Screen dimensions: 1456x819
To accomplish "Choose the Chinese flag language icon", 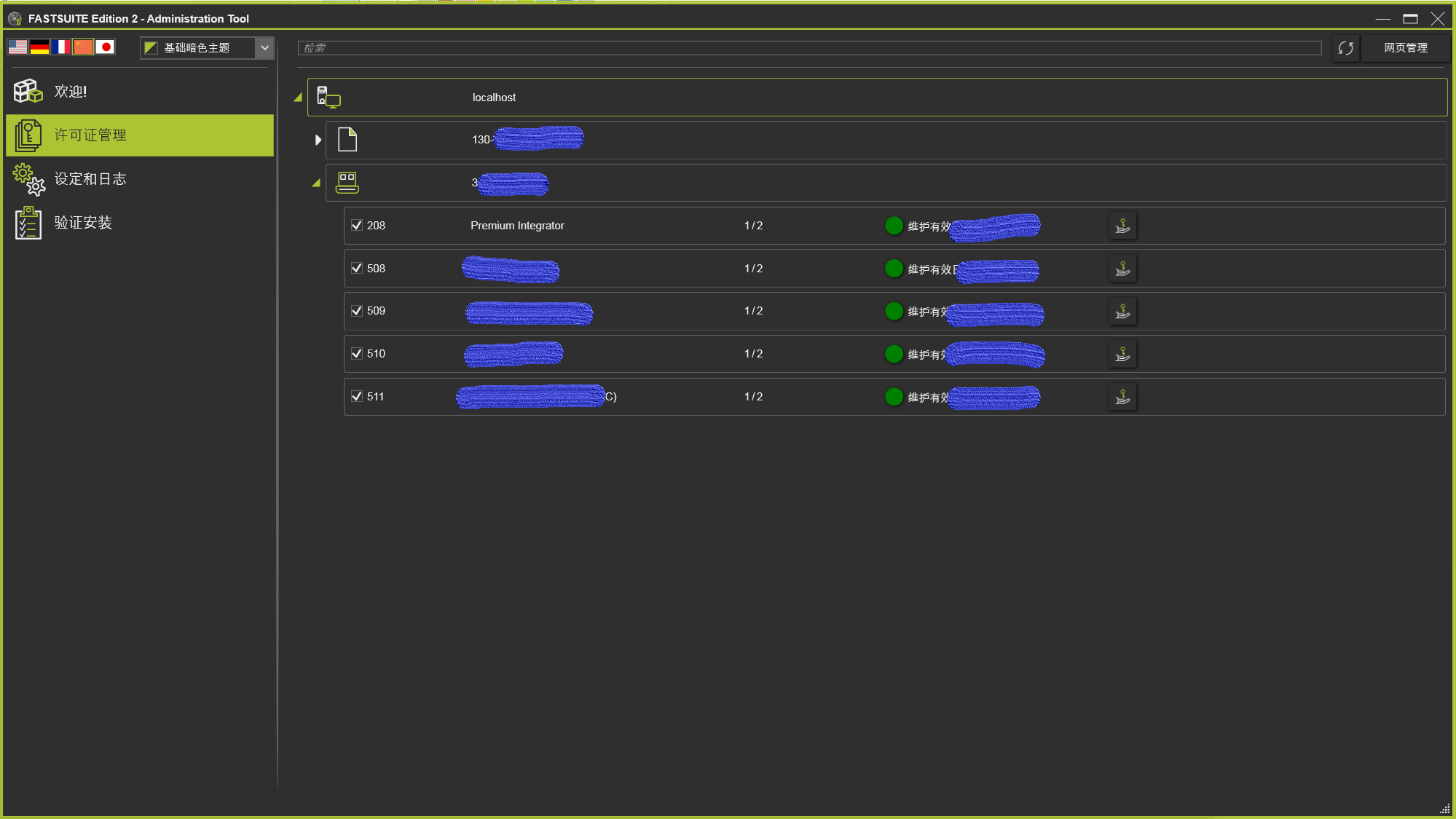I will (83, 47).
